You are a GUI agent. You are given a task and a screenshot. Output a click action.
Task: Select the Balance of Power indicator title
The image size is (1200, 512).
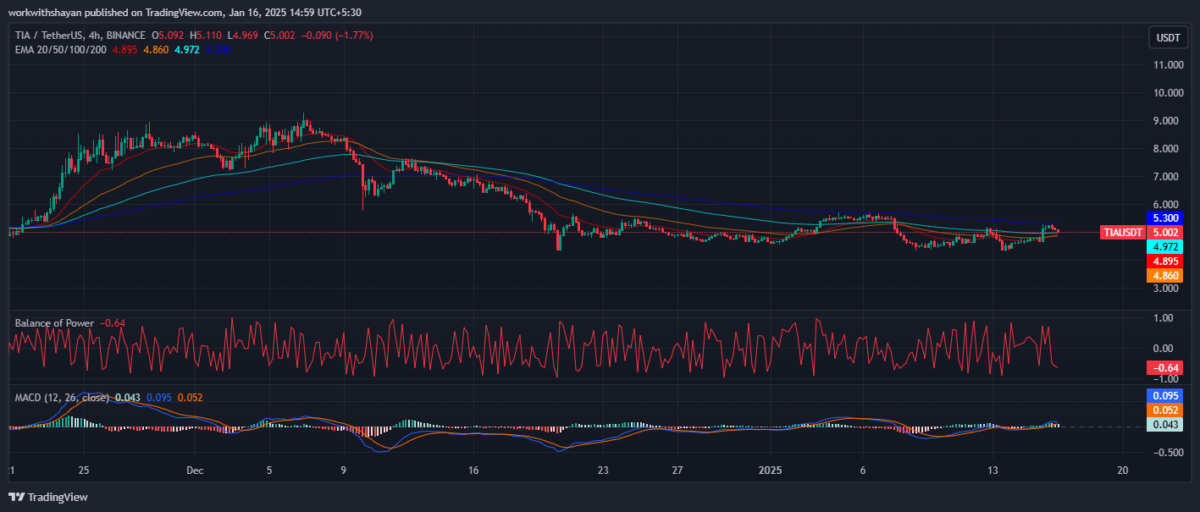[55, 323]
